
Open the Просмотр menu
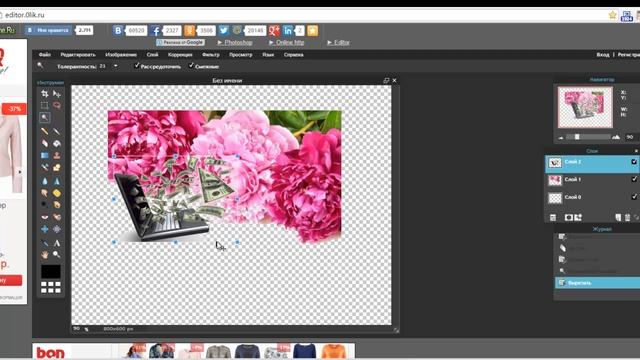tap(240, 55)
